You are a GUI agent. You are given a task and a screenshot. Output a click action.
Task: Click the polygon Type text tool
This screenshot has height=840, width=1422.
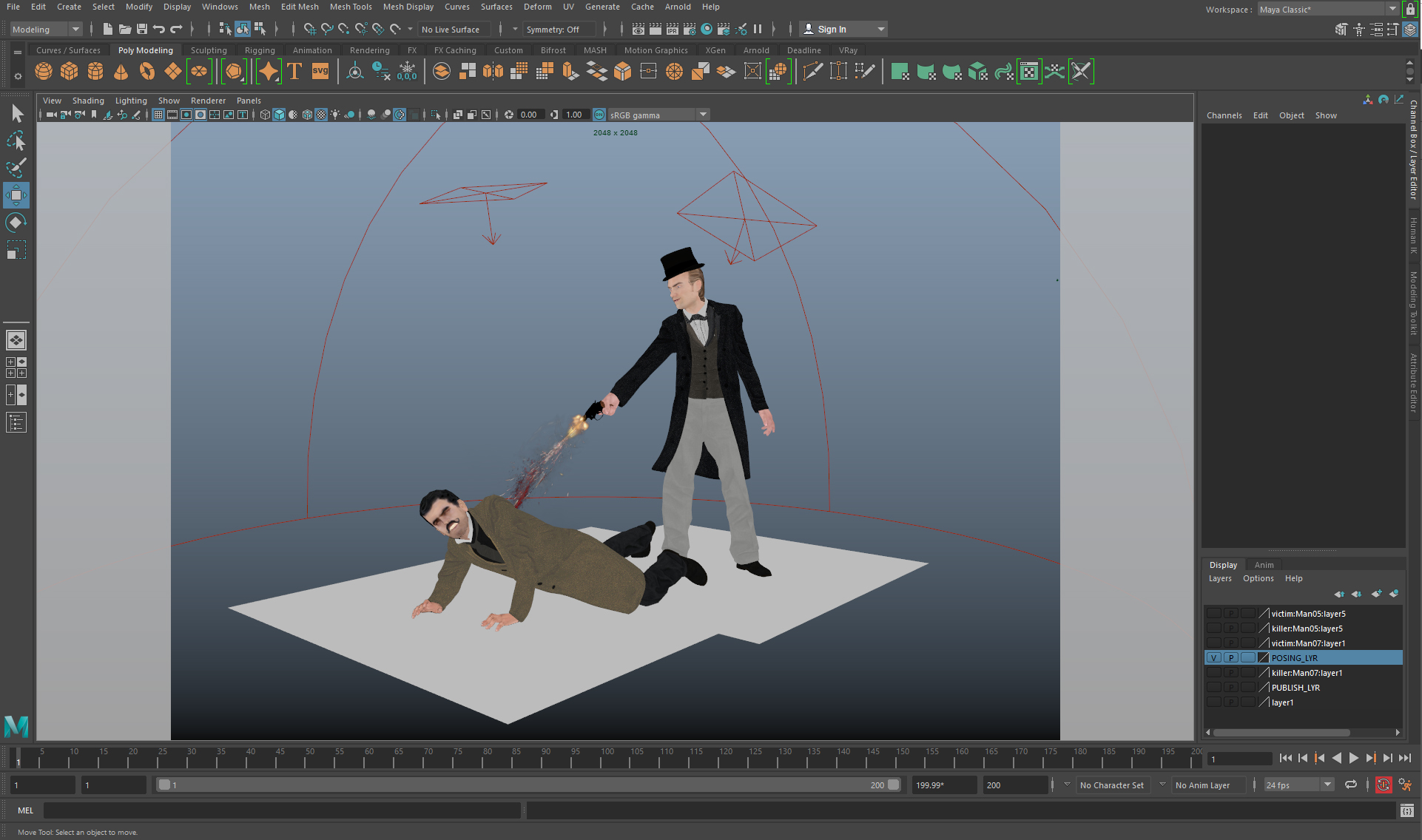[294, 72]
